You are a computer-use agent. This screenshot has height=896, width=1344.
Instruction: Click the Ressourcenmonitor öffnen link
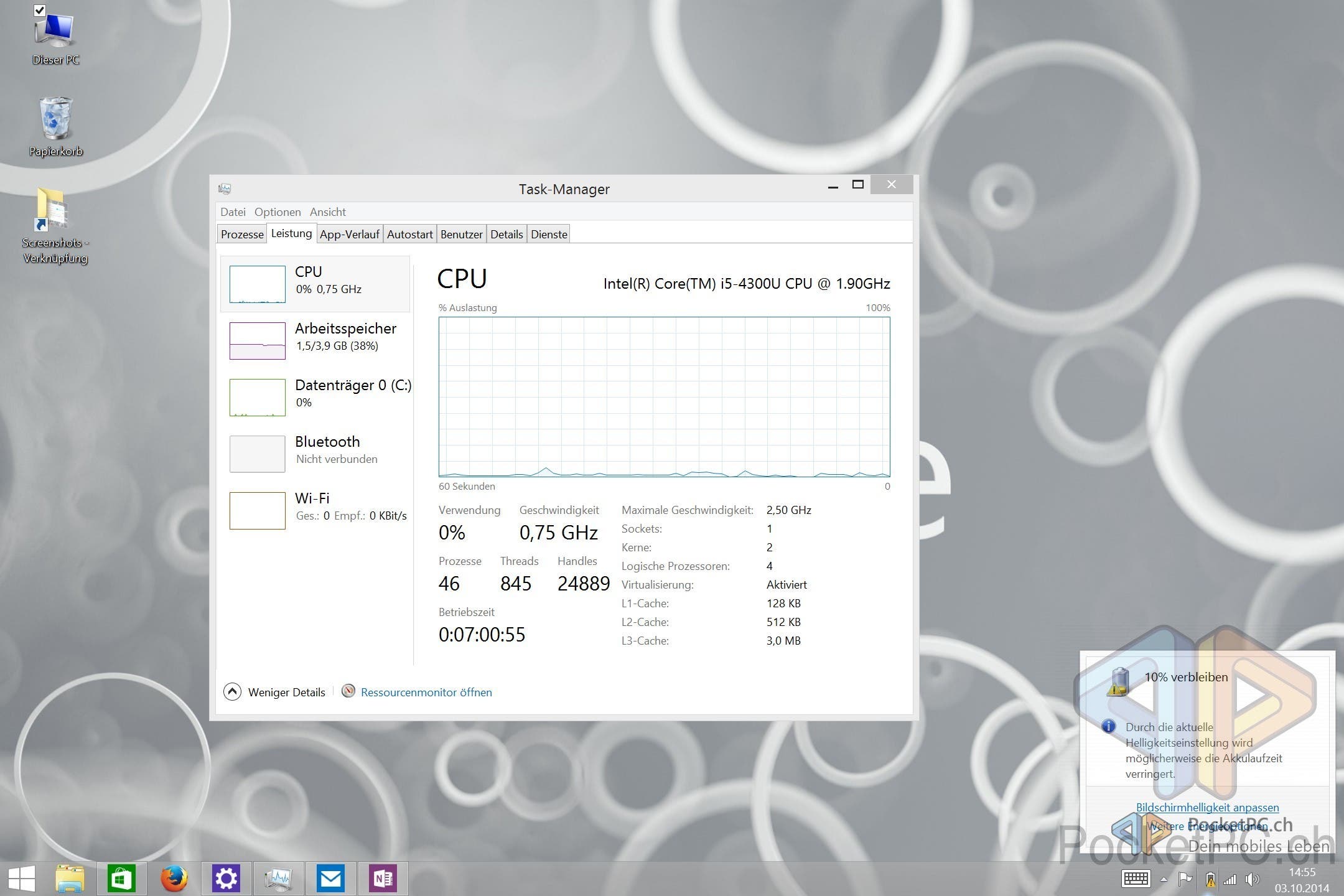[x=426, y=692]
